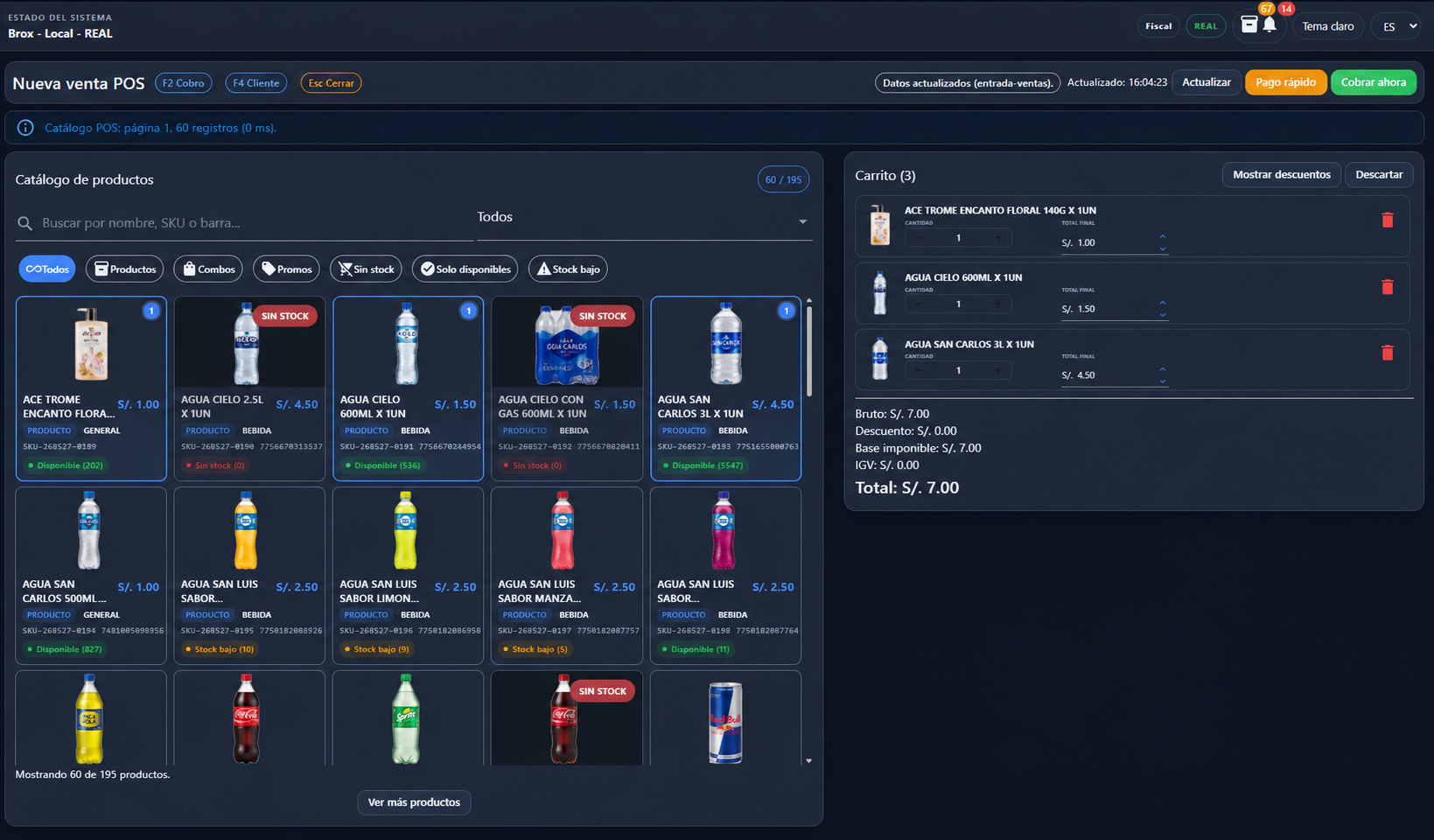The image size is (1434, 840).
Task: Click the ACE TROME thumbnail in the cart
Action: (x=880, y=226)
